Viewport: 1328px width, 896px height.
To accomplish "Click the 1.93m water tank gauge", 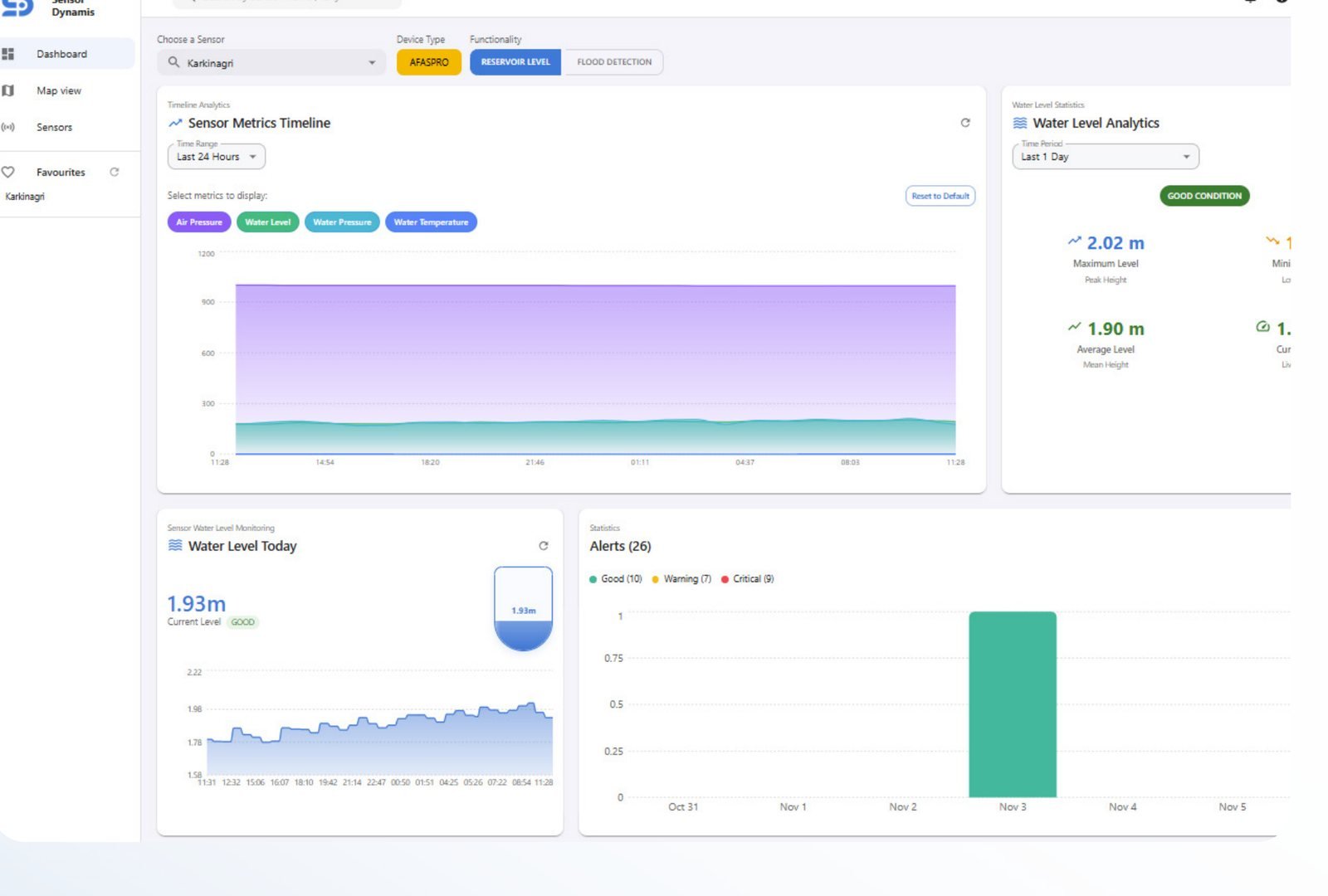I will (524, 609).
